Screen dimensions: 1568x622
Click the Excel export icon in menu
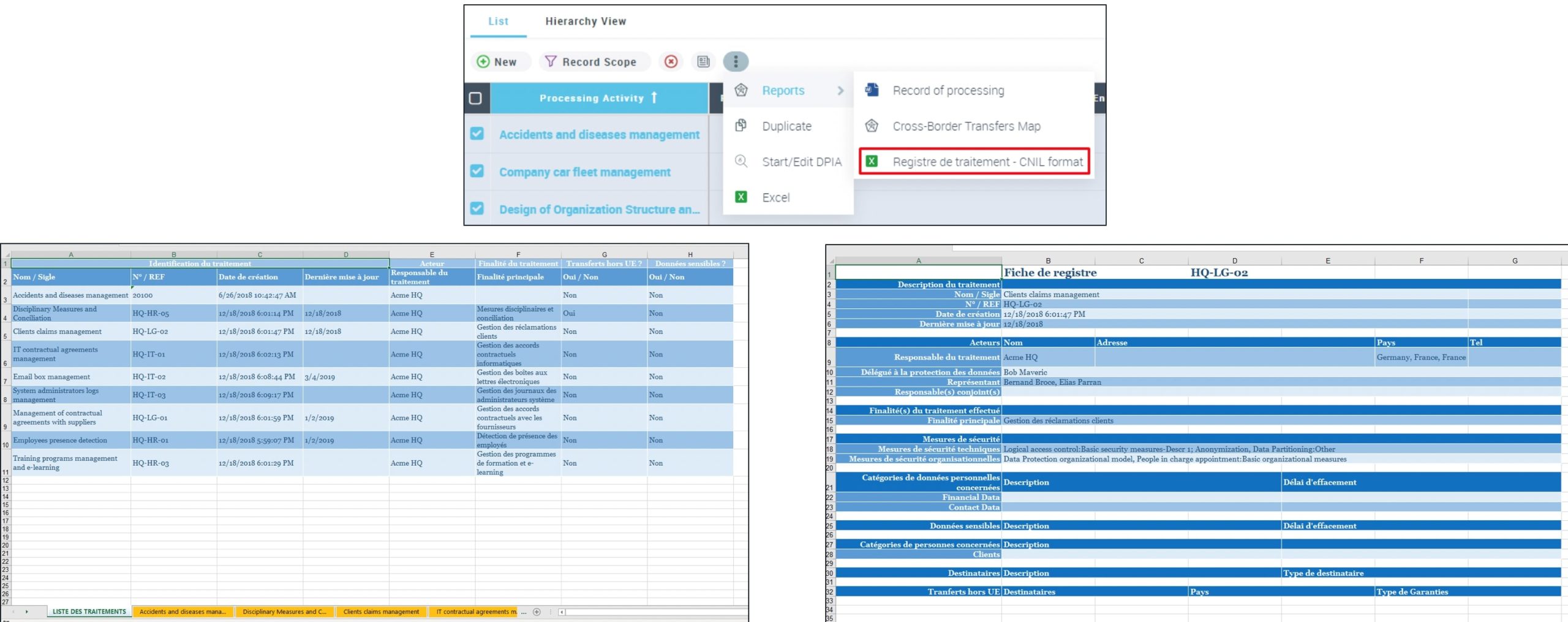[x=741, y=197]
